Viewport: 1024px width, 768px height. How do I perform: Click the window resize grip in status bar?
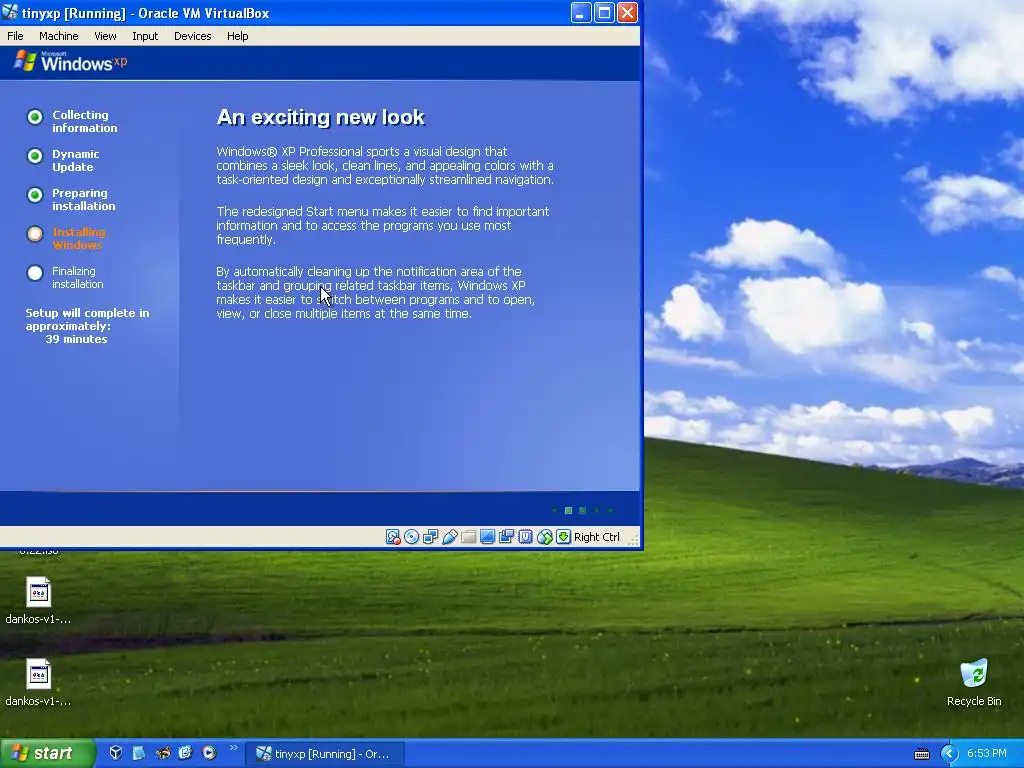click(x=633, y=539)
